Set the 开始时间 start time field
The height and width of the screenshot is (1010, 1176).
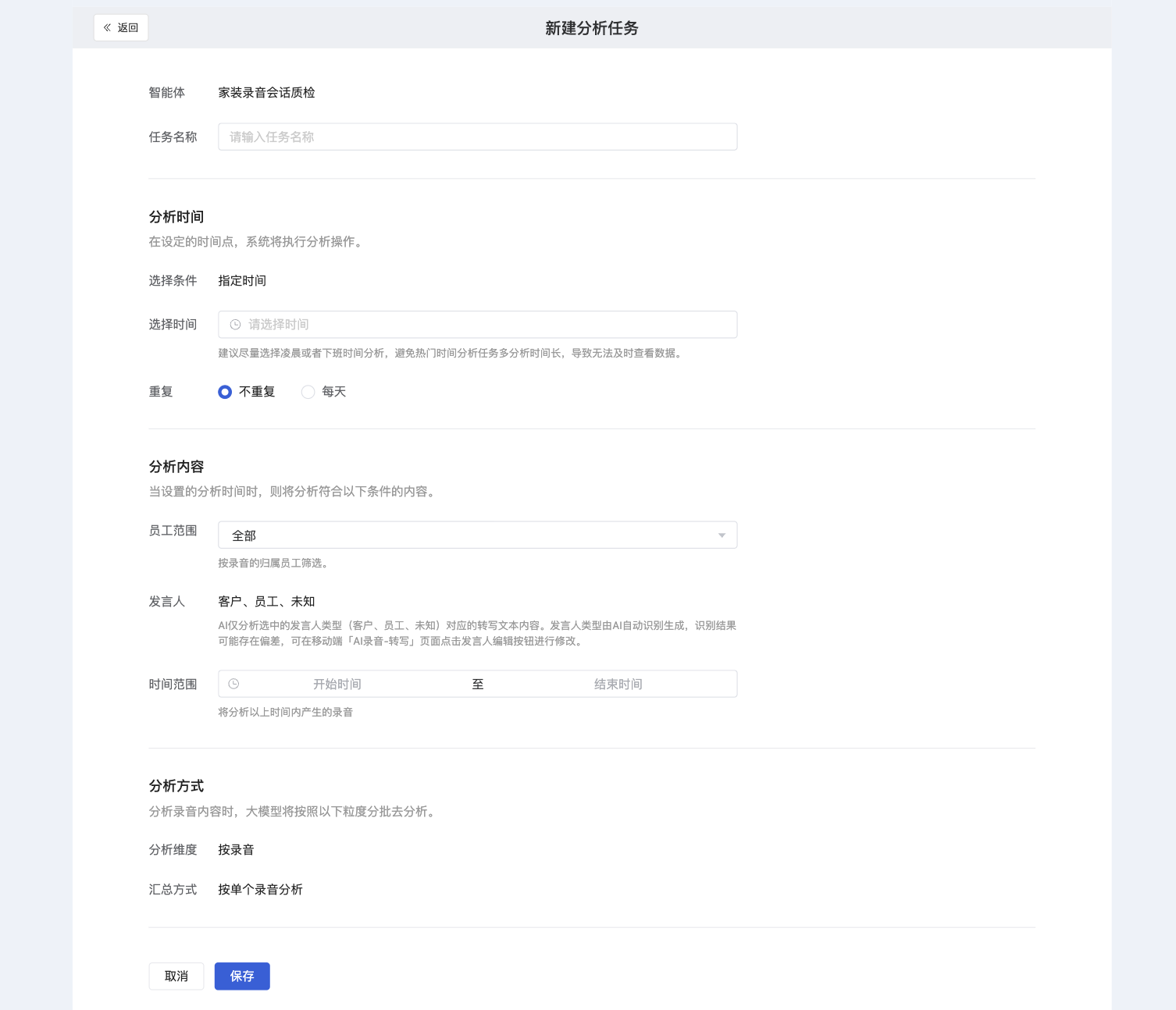337,684
